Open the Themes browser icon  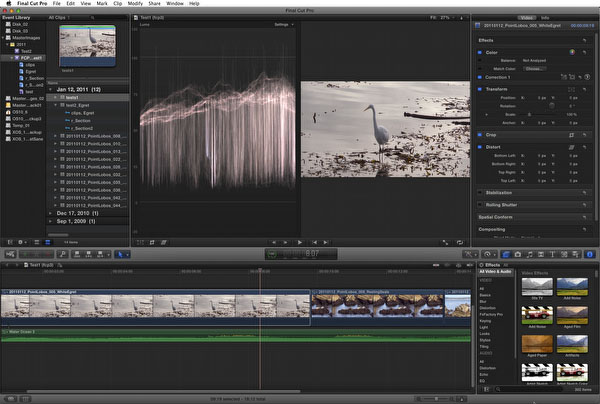pyautogui.click(x=575, y=254)
